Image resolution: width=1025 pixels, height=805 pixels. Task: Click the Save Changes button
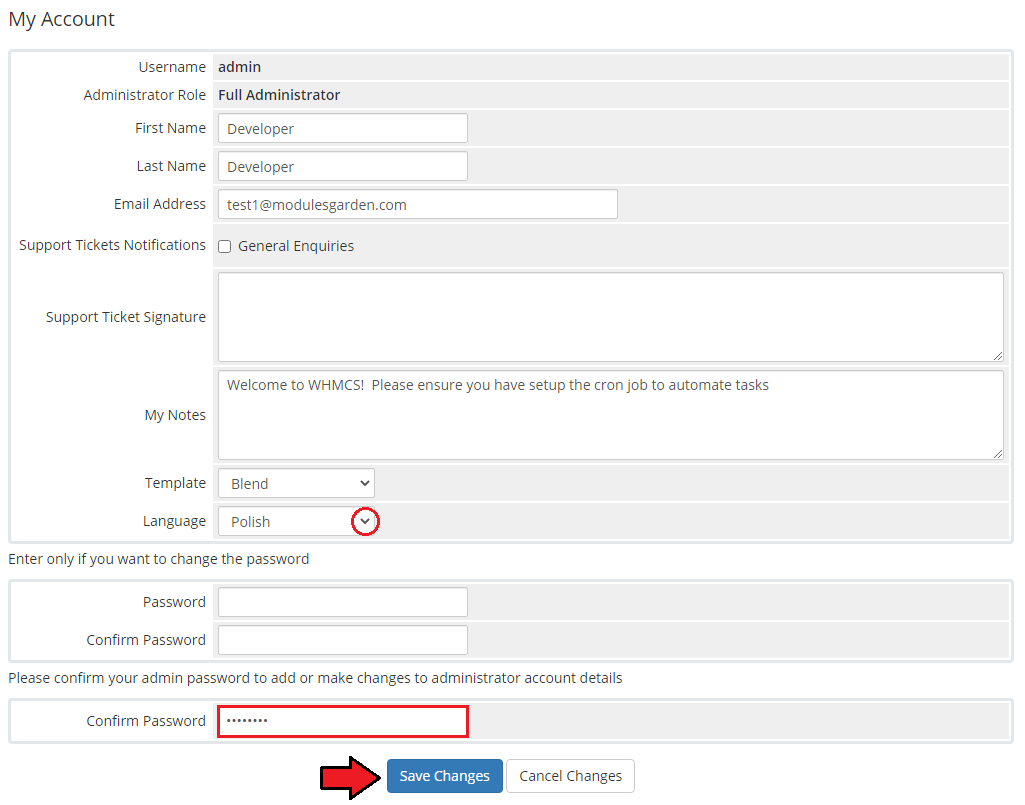(x=445, y=776)
